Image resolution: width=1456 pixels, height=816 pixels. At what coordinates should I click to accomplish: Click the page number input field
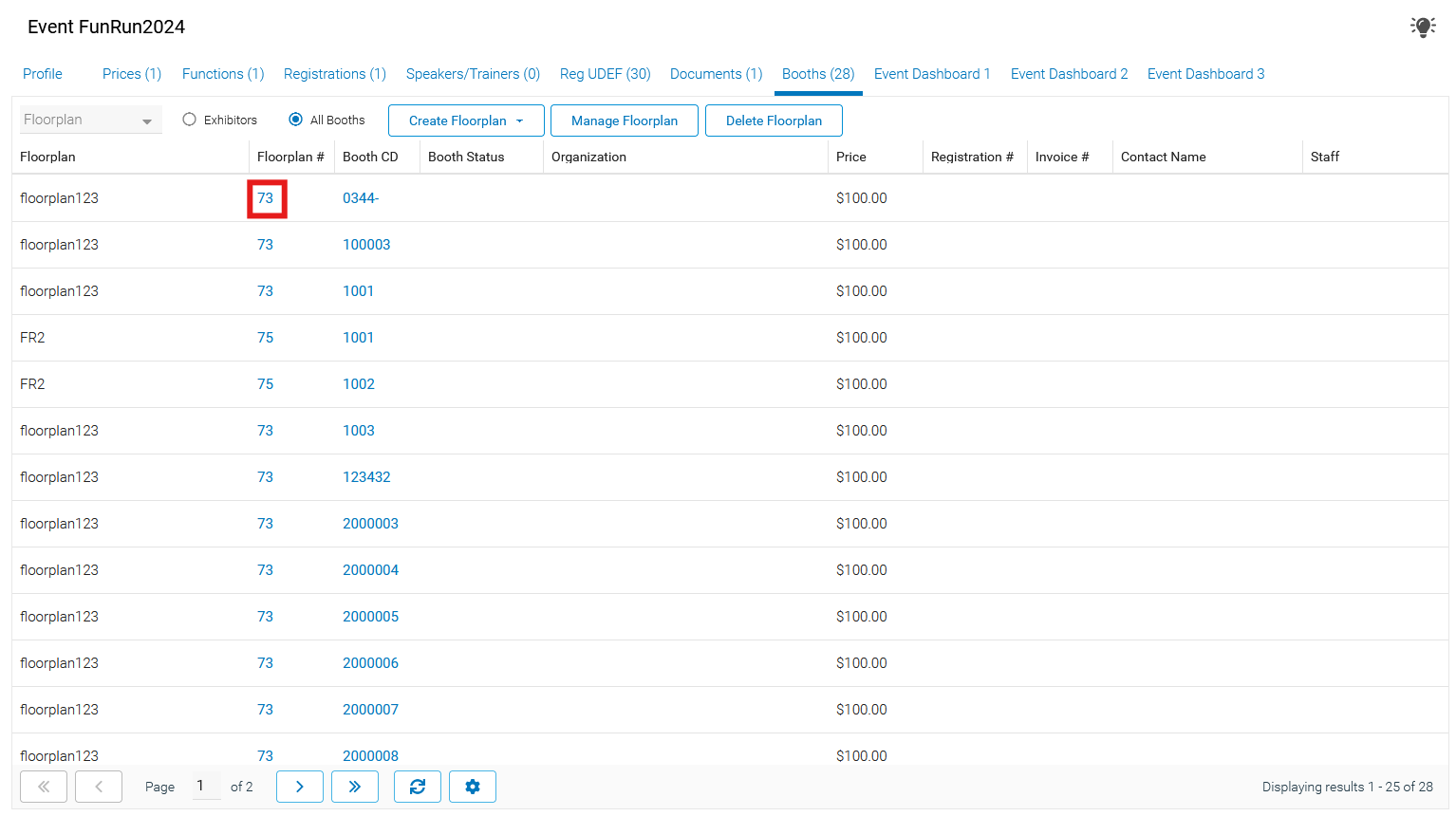206,786
